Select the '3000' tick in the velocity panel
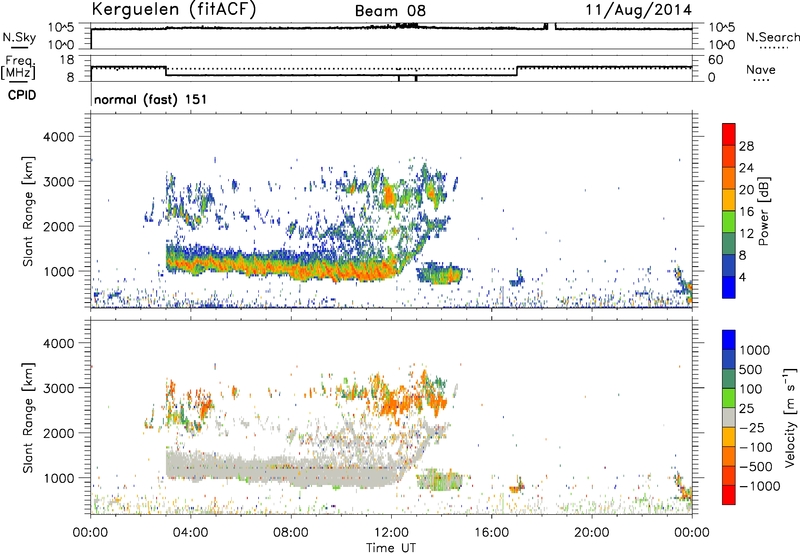The height and width of the screenshot is (554, 800). (x=58, y=388)
